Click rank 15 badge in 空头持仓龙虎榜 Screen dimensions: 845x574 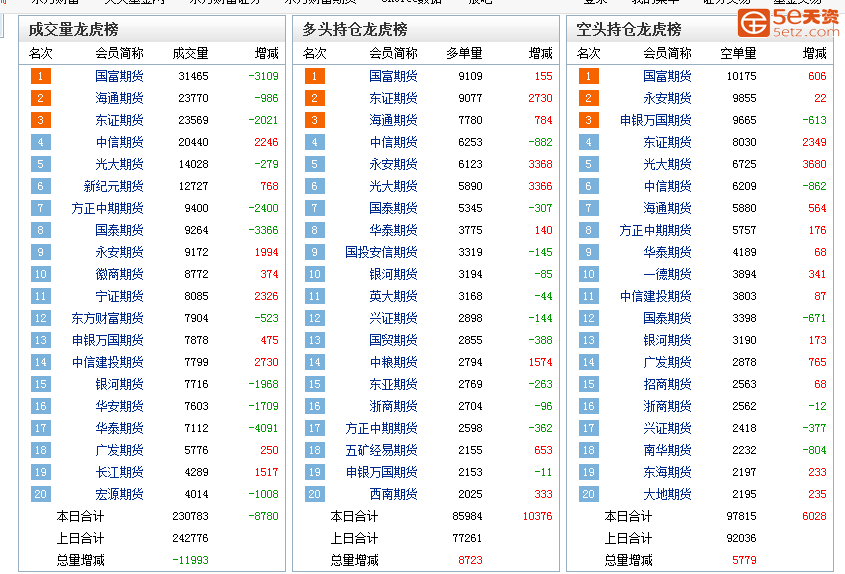[588, 384]
